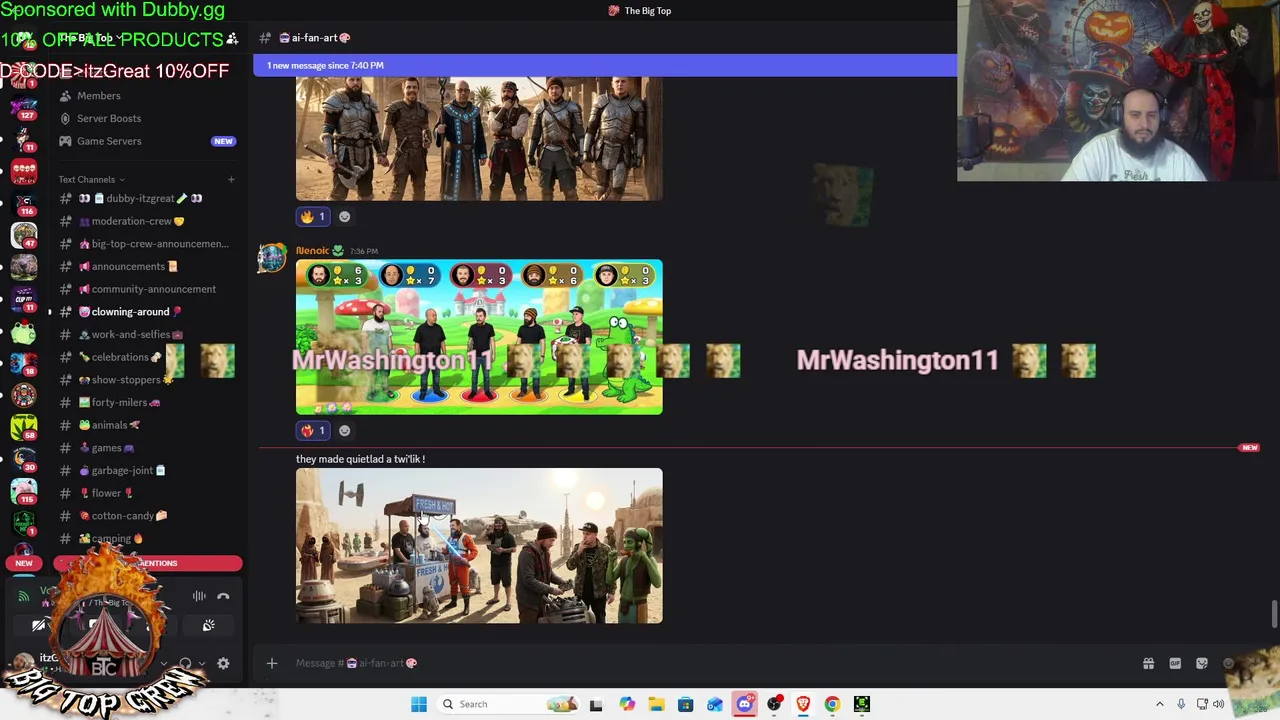1280x720 pixels.
Task: Open the gift Nitro icon
Action: point(1149,664)
